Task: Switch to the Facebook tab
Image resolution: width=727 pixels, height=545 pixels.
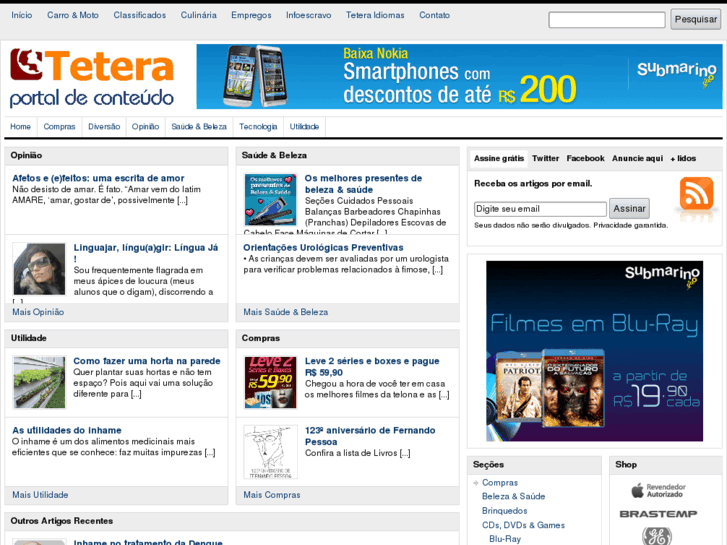Action: pyautogui.click(x=585, y=158)
